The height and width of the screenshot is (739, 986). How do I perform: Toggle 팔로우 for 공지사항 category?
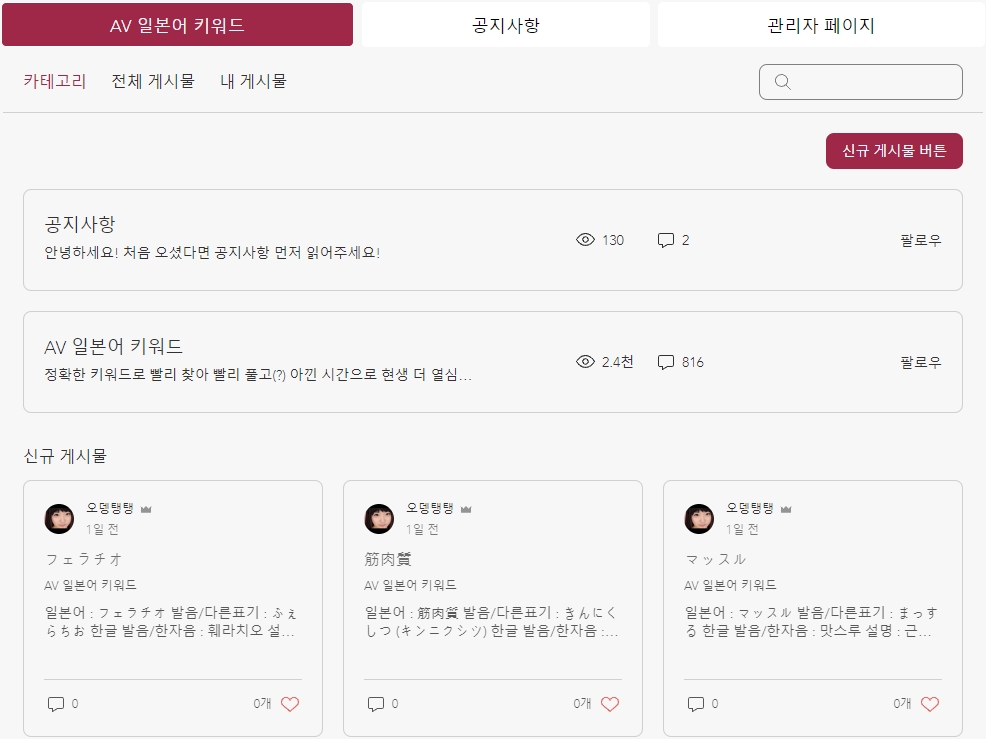point(921,240)
